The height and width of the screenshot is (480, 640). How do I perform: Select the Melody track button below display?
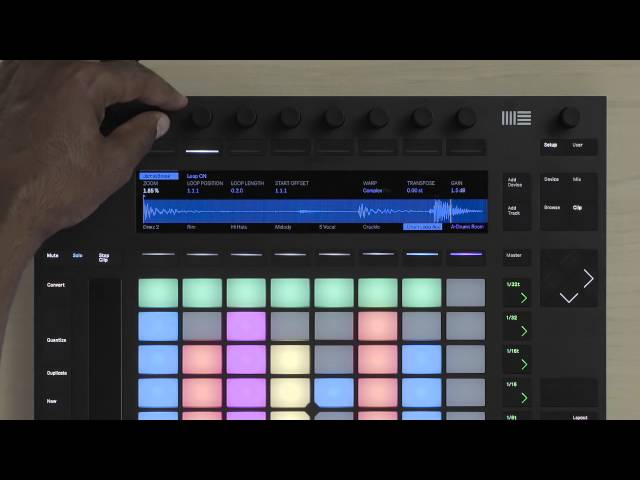(x=290, y=256)
